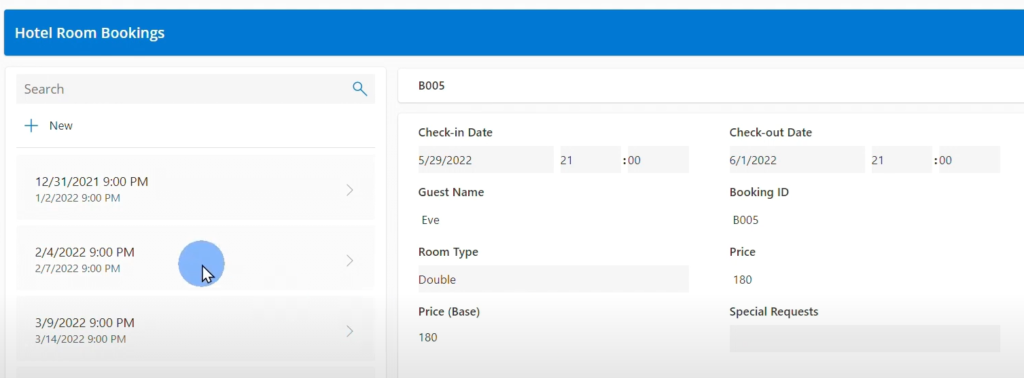Select the 12/31/2021 9:00 PM booking entry
This screenshot has width=1024, height=378.
tap(195, 188)
